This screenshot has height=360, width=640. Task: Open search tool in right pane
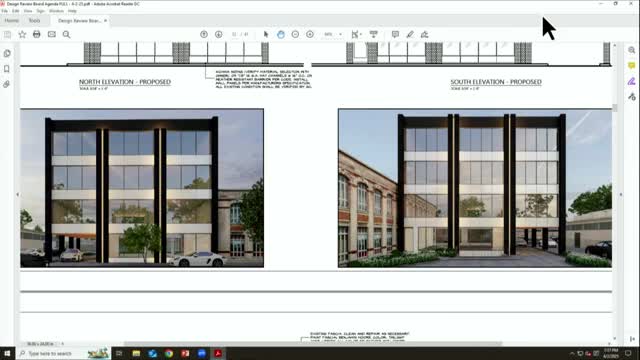click(x=632, y=50)
